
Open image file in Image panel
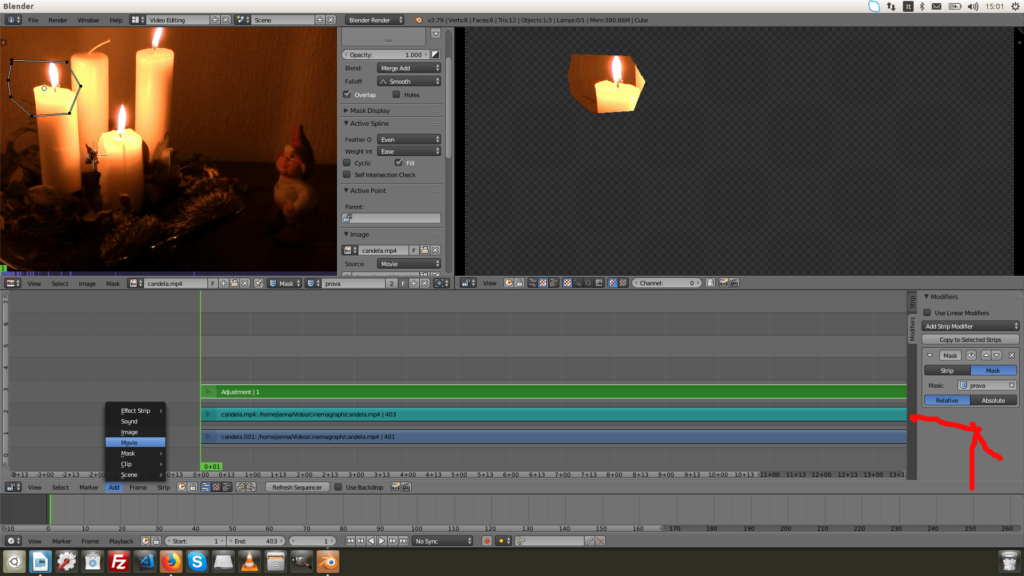[424, 250]
